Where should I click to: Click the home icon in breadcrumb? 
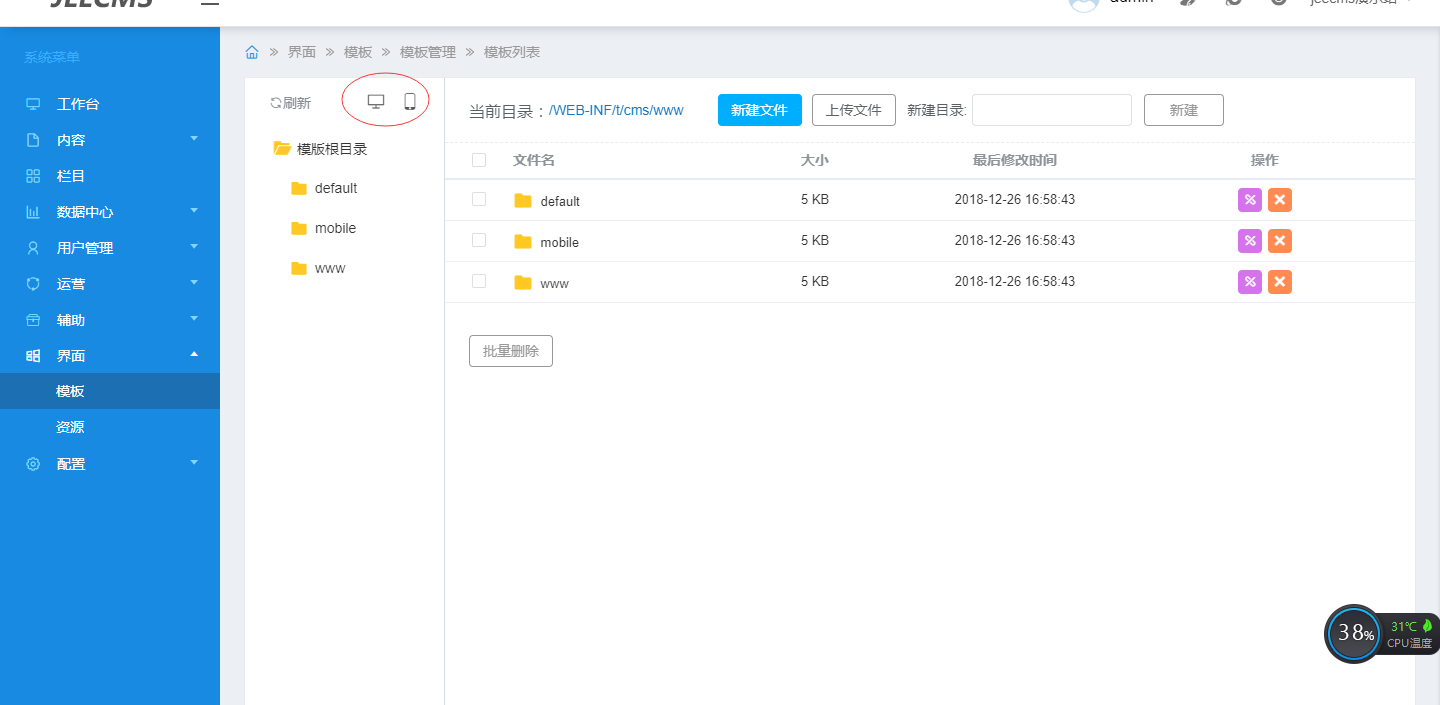[x=252, y=52]
